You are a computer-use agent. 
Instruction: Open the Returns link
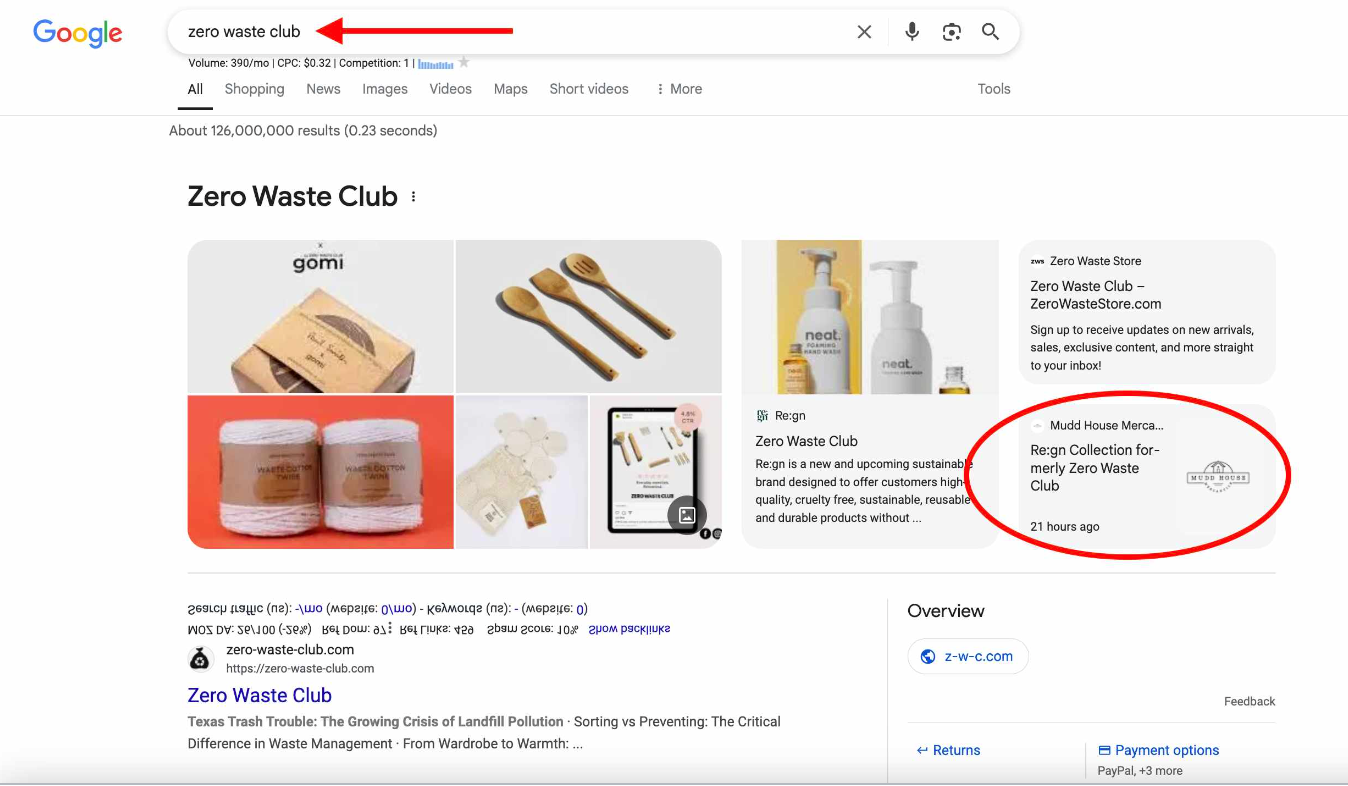[x=956, y=750]
